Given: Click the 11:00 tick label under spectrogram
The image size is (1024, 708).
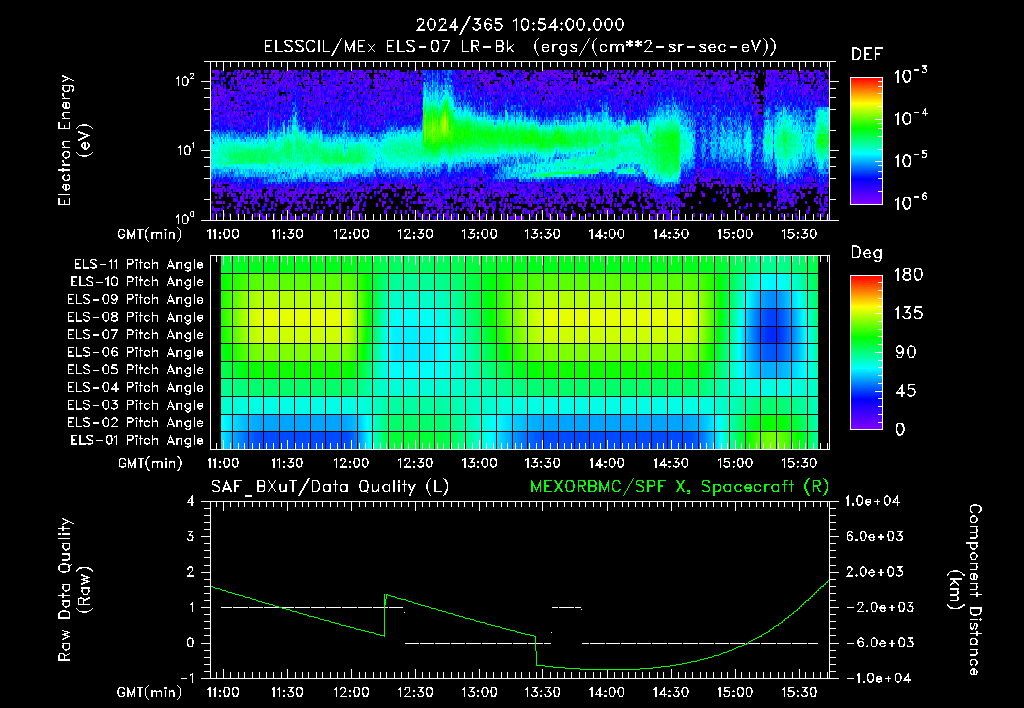Looking at the screenshot, I should click(223, 234).
